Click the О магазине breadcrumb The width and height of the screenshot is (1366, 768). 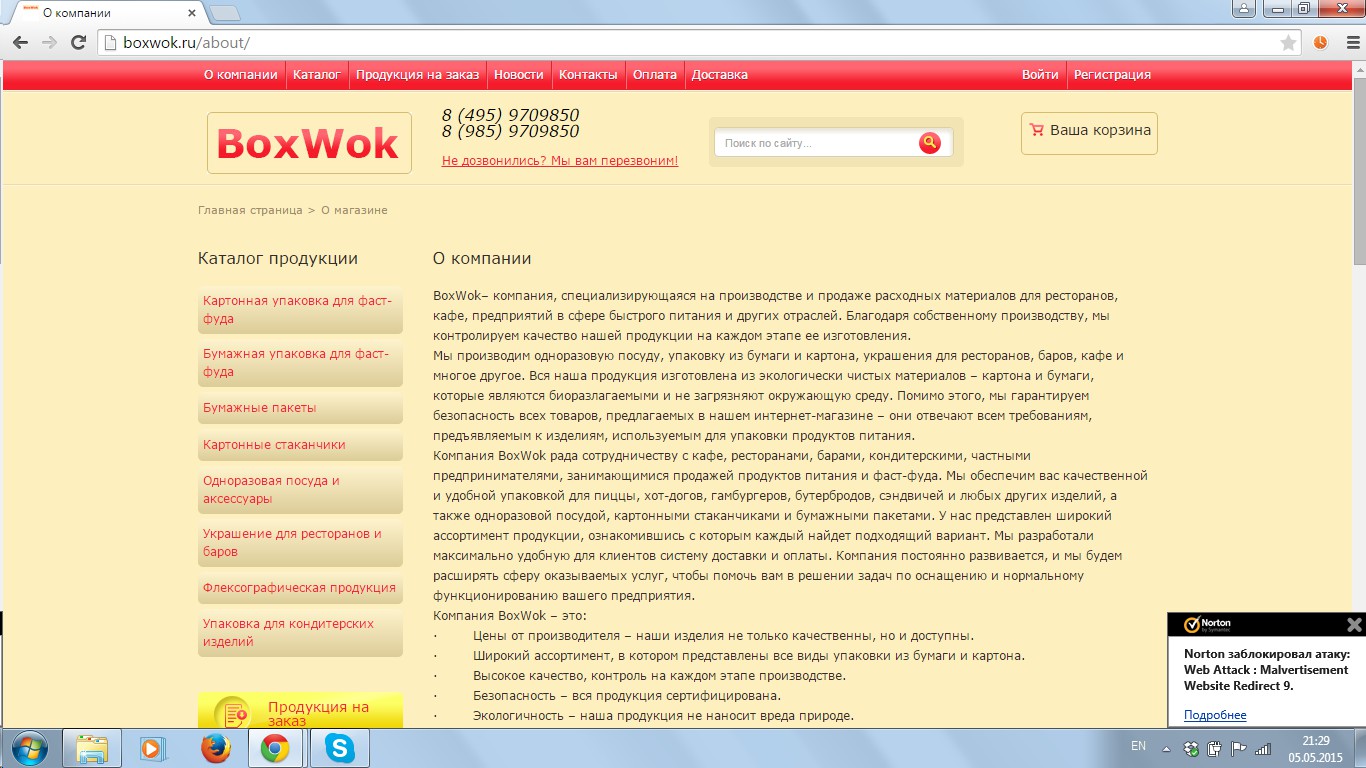coord(354,210)
